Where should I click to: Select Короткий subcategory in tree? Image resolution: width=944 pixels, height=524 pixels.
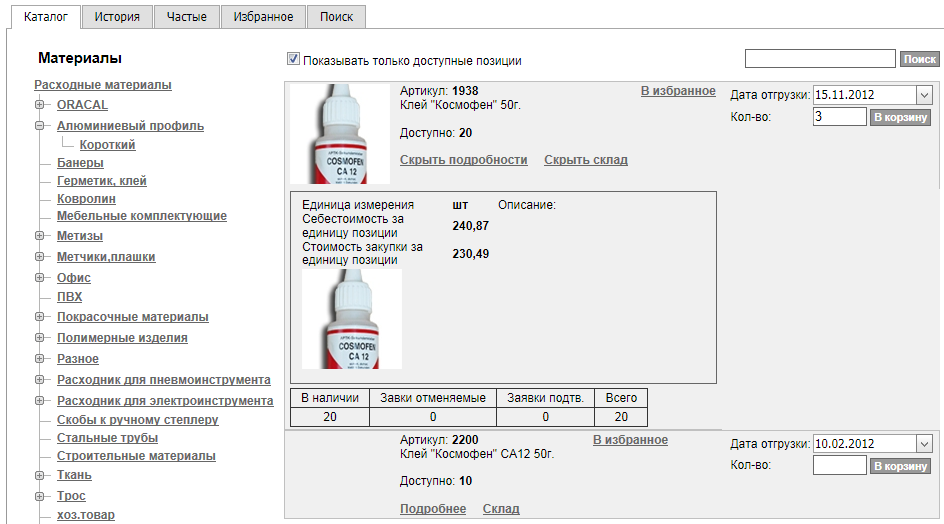tap(107, 145)
